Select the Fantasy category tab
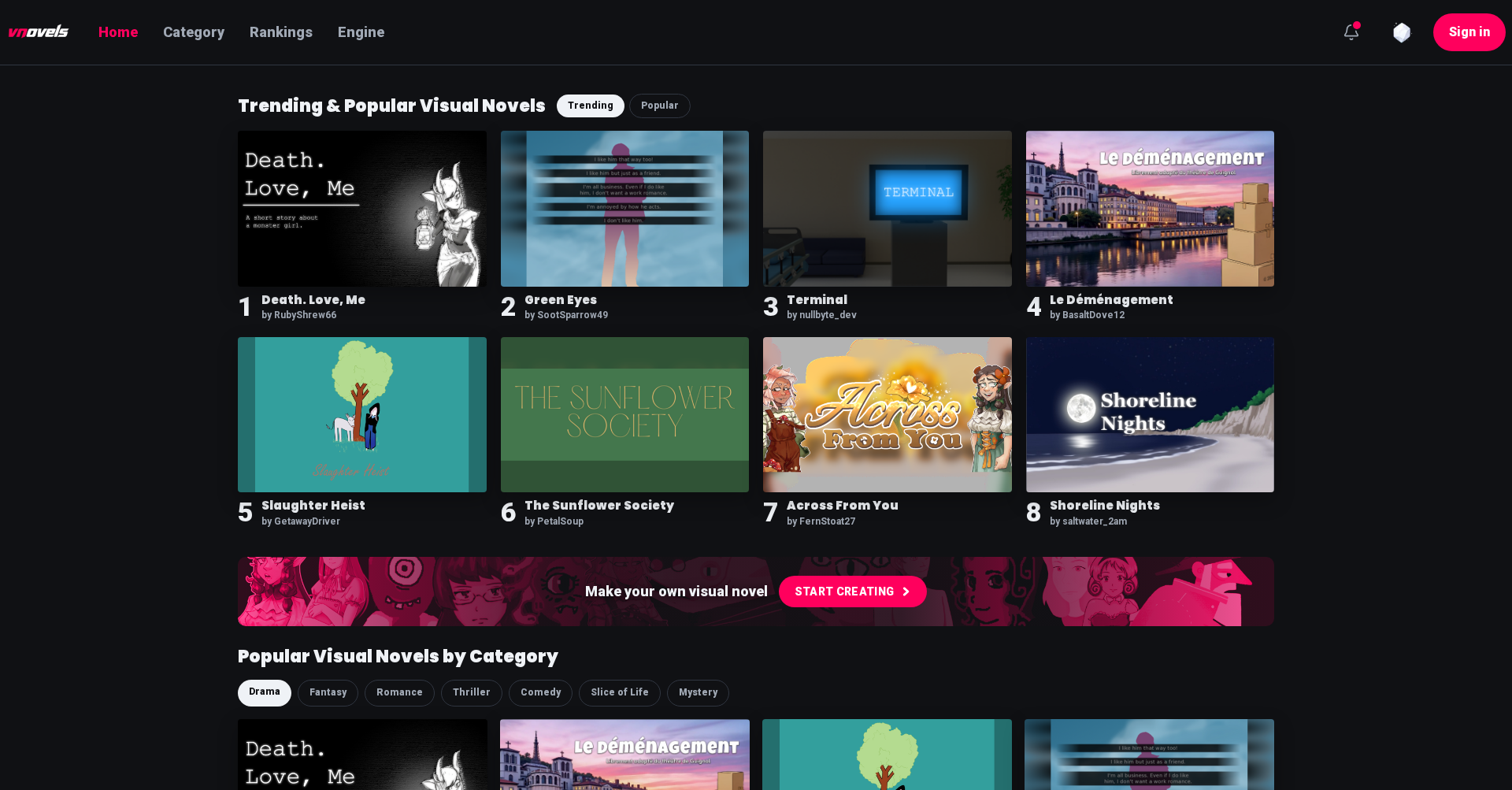The height and width of the screenshot is (790, 1512). (328, 692)
